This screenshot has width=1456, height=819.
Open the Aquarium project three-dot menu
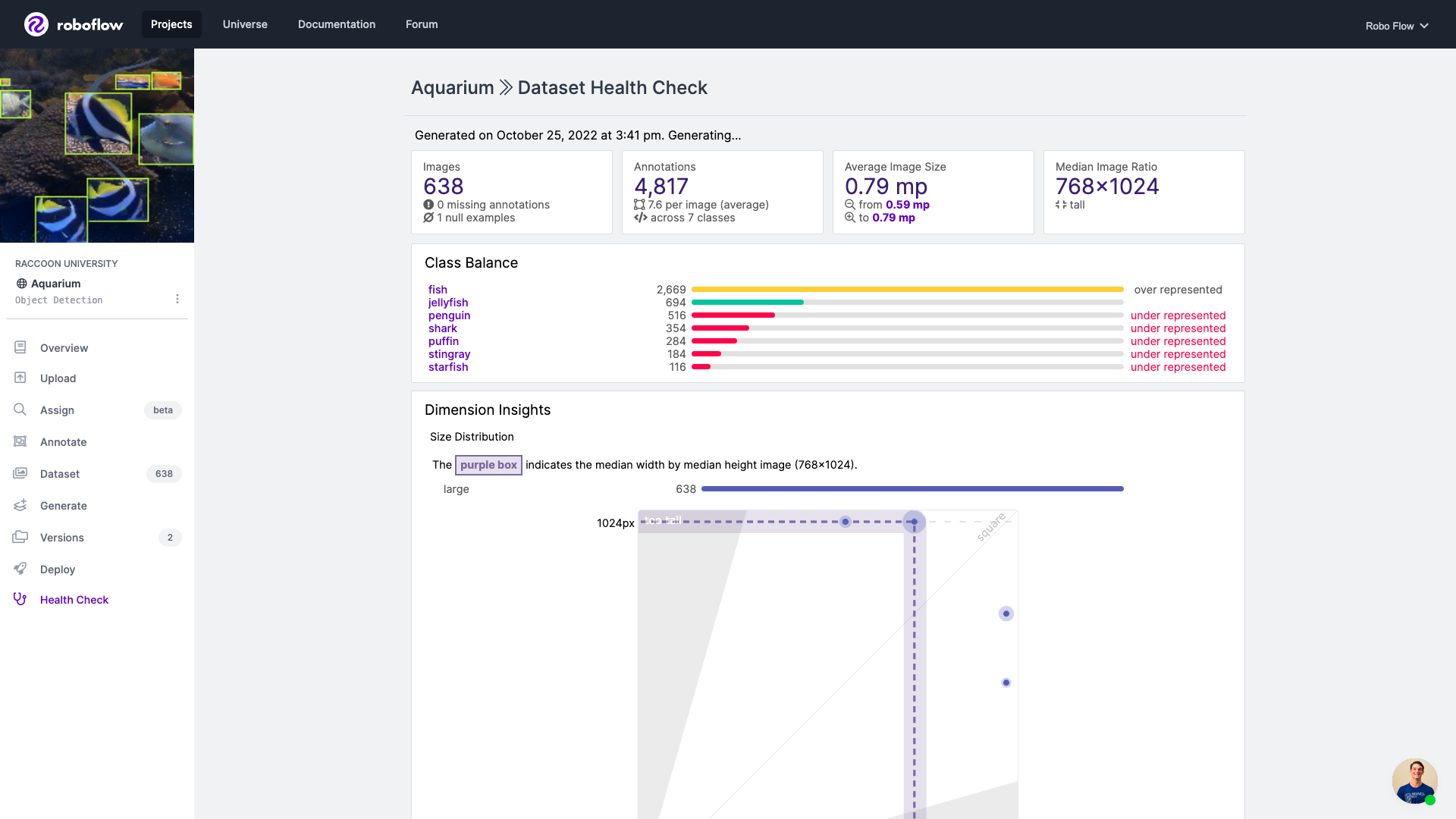coord(177,299)
